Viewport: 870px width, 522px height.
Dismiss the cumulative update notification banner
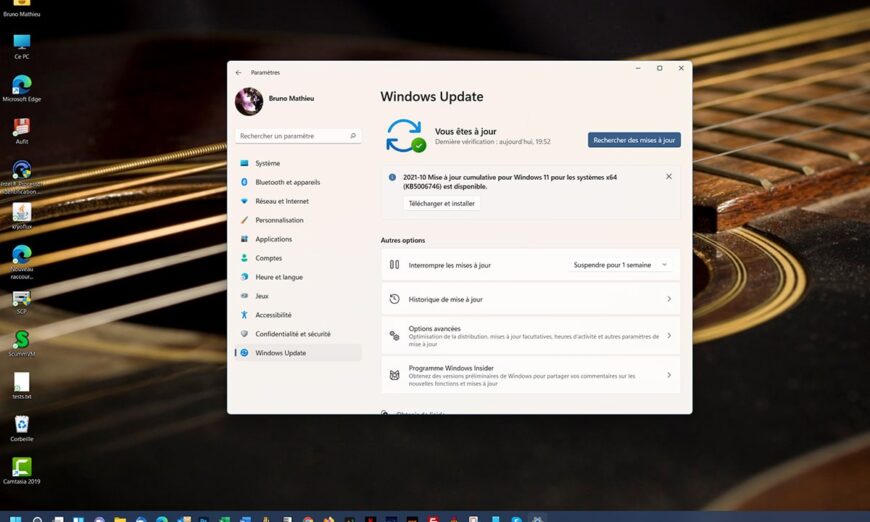pyautogui.click(x=669, y=177)
